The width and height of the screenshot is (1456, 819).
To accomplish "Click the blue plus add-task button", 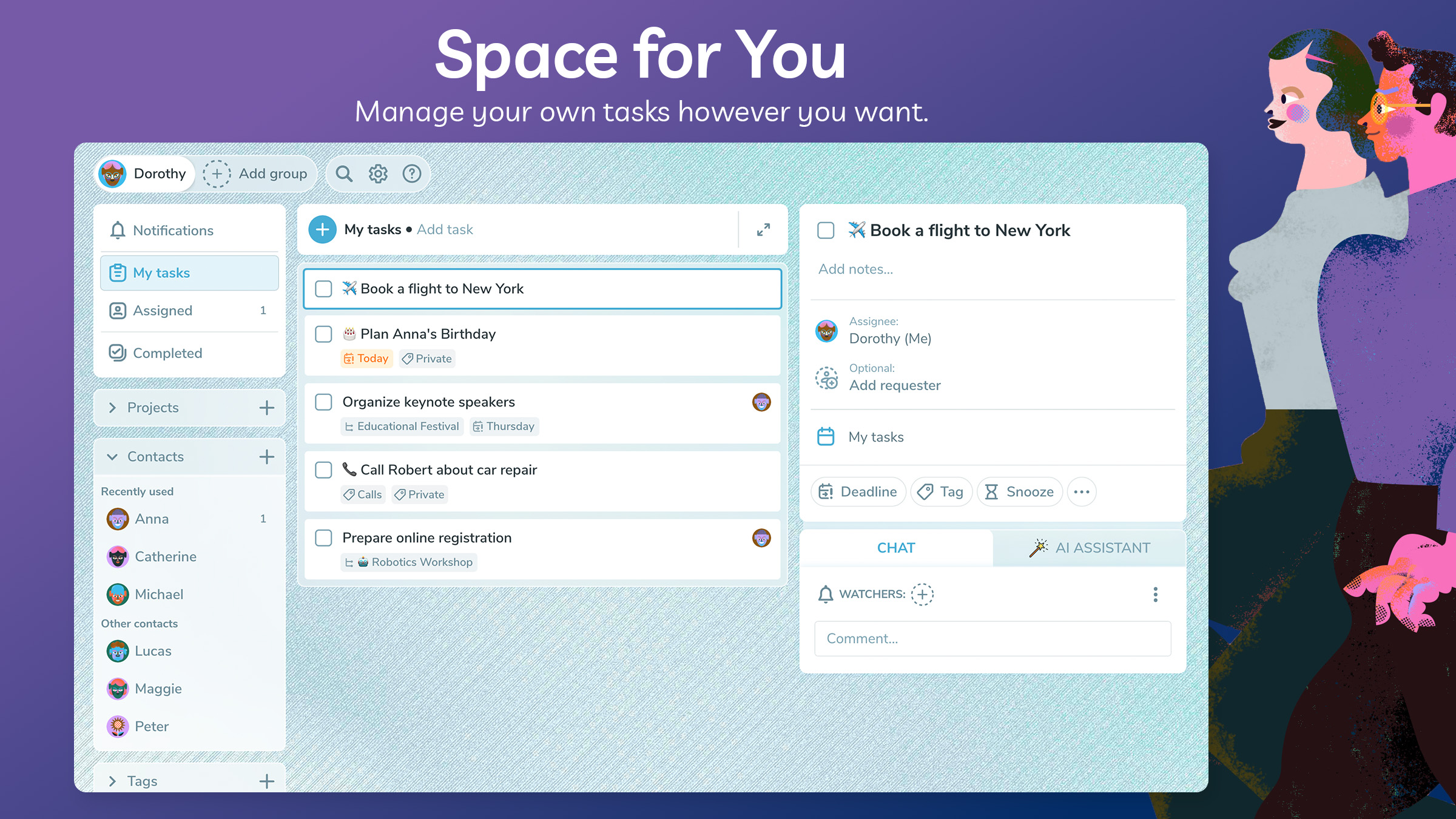I will (x=323, y=229).
